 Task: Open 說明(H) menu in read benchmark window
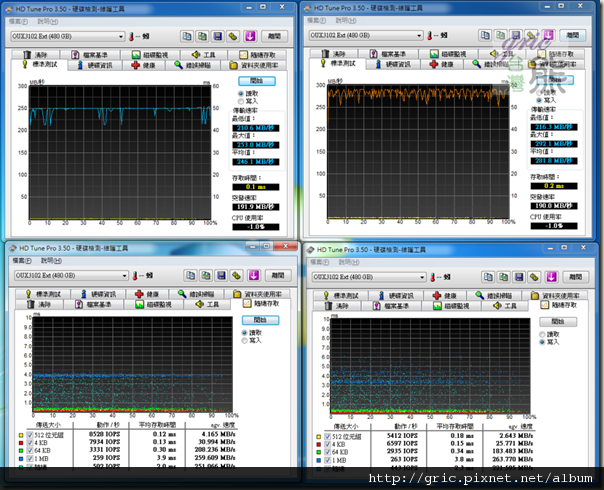[48, 22]
